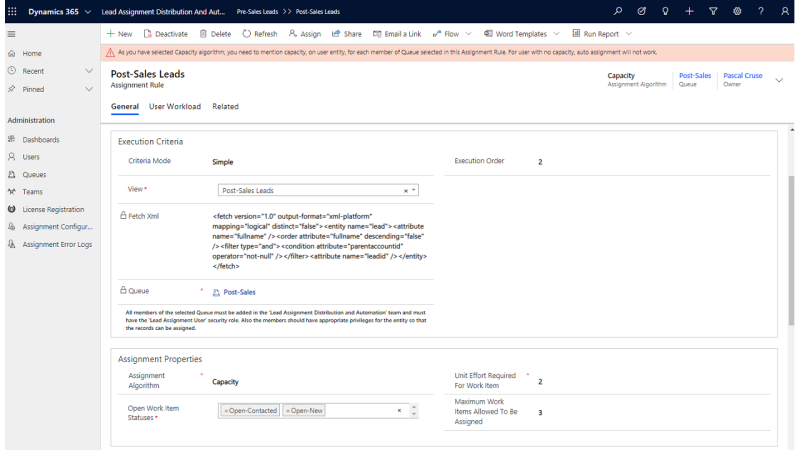Open Assignment Error Logs in sidebar
The height and width of the screenshot is (450, 800).
(x=57, y=244)
